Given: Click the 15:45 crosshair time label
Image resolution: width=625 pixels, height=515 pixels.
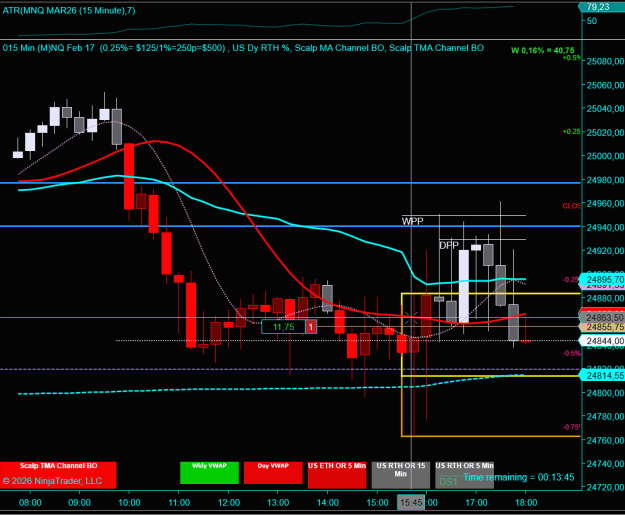Looking at the screenshot, I should pyautogui.click(x=411, y=503).
